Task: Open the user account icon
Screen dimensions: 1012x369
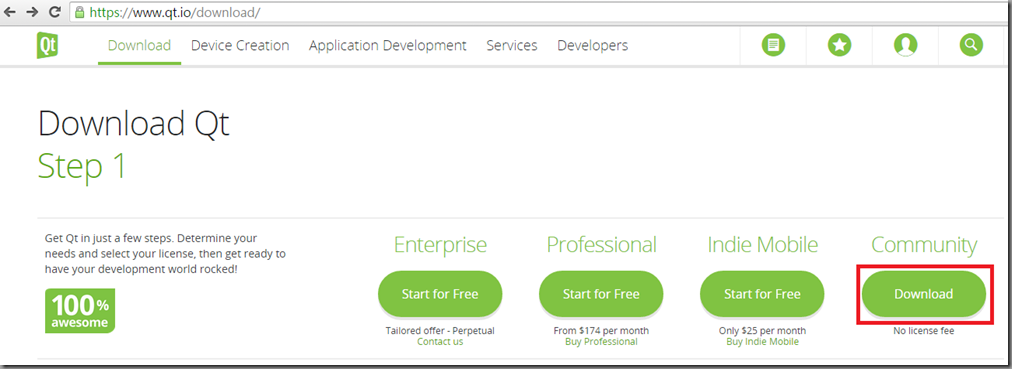Action: click(906, 45)
